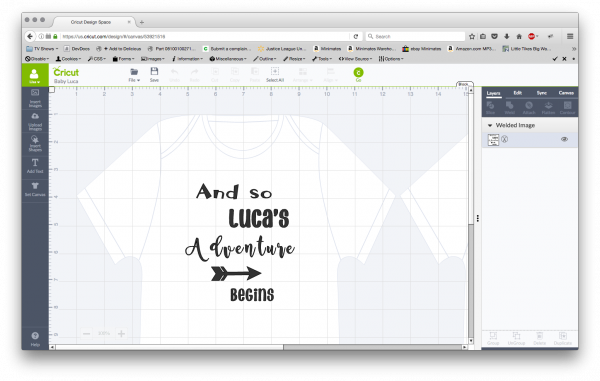
Task: Click the Add Text tool
Action: pyautogui.click(x=35, y=166)
